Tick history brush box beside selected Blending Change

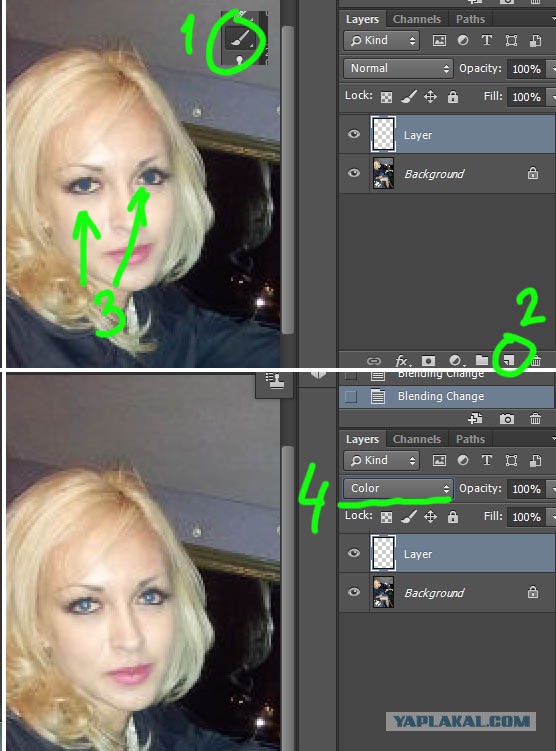pyautogui.click(x=351, y=397)
